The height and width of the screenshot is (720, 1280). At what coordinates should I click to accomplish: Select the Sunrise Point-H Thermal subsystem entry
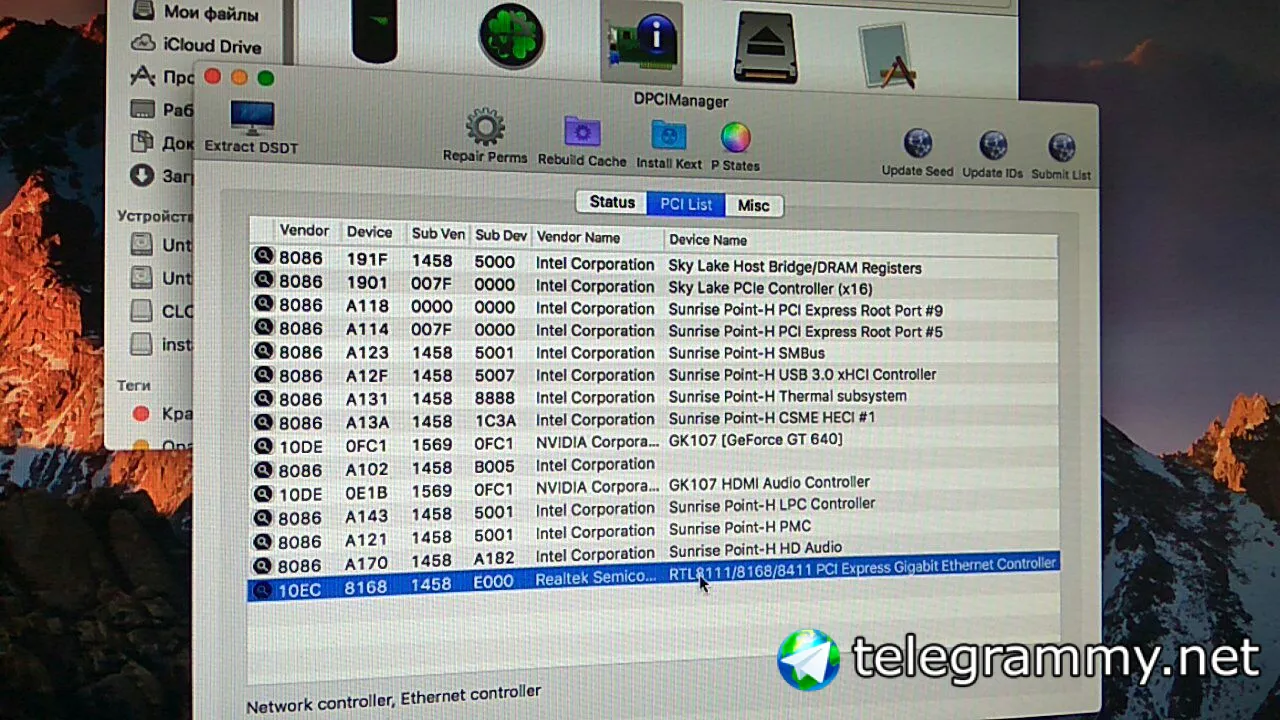pos(654,398)
